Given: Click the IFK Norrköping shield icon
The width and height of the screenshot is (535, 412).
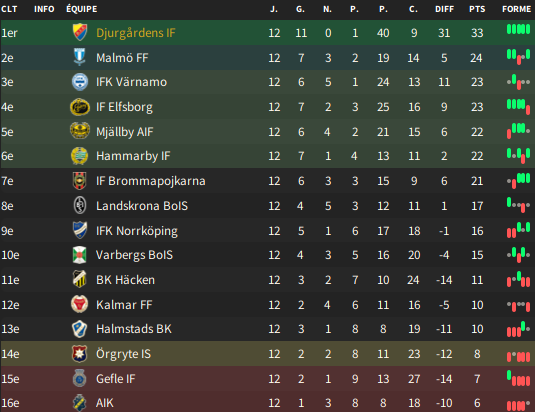Looking at the screenshot, I should (80, 230).
